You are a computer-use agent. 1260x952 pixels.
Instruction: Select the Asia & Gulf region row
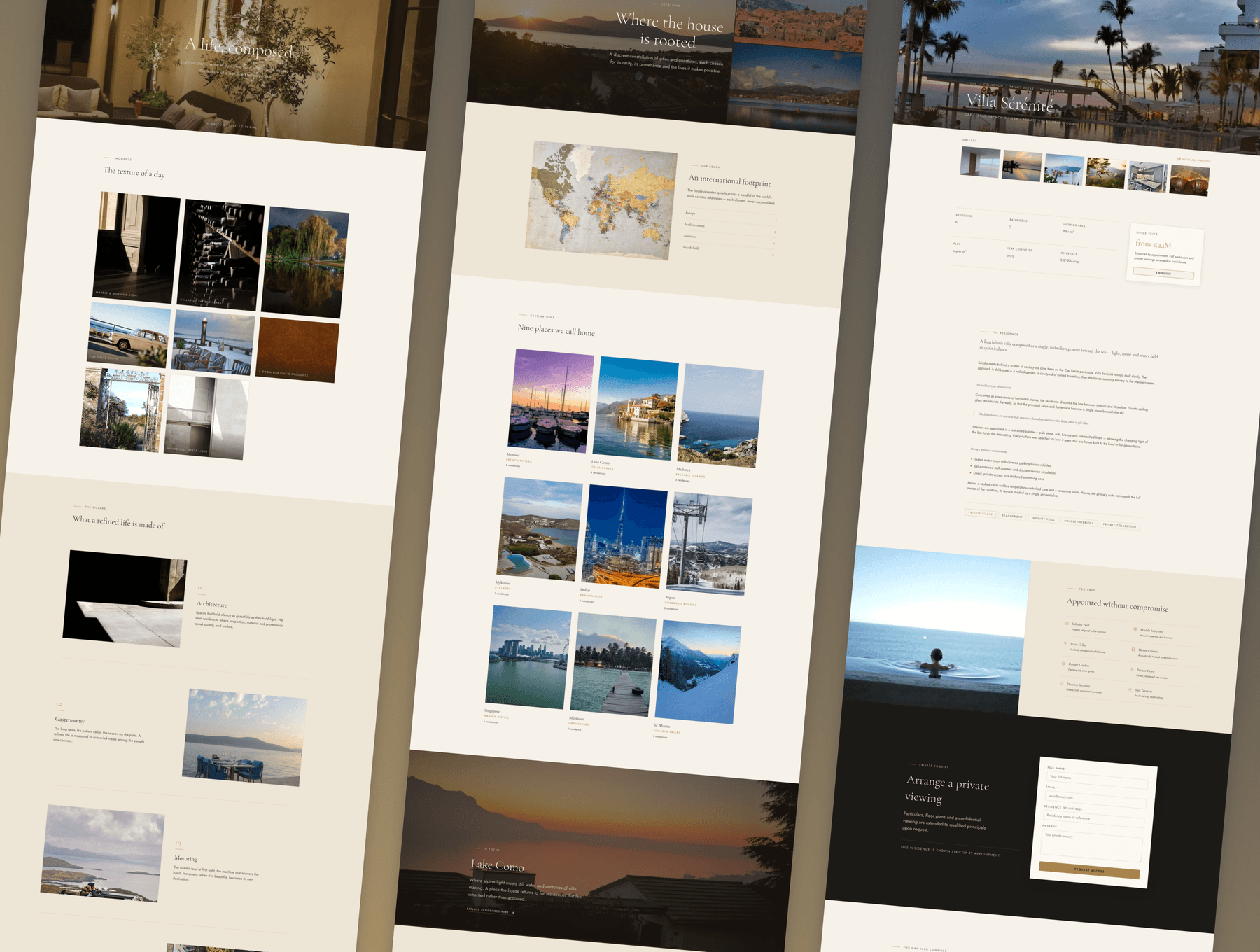pyautogui.click(x=728, y=252)
